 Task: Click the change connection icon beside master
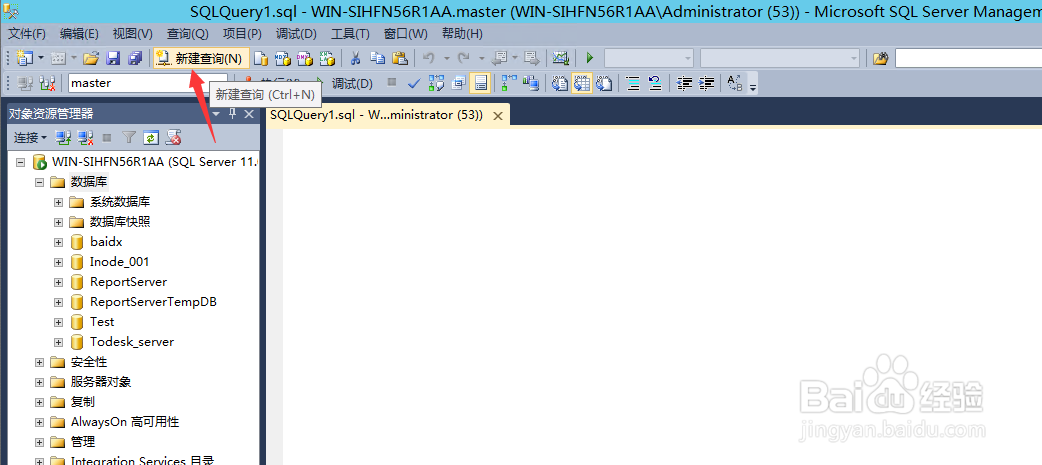47,83
